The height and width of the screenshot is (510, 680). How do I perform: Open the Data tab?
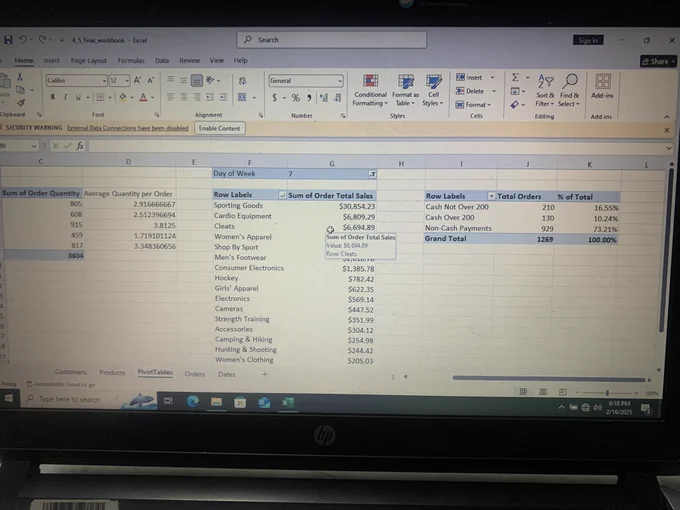coord(162,61)
